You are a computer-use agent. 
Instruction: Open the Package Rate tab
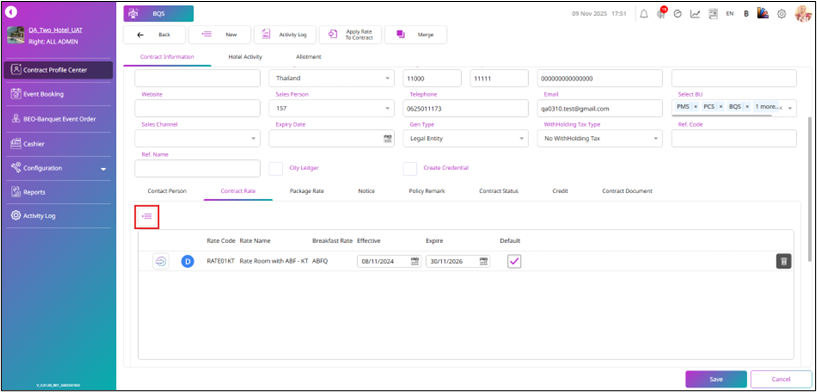(307, 191)
